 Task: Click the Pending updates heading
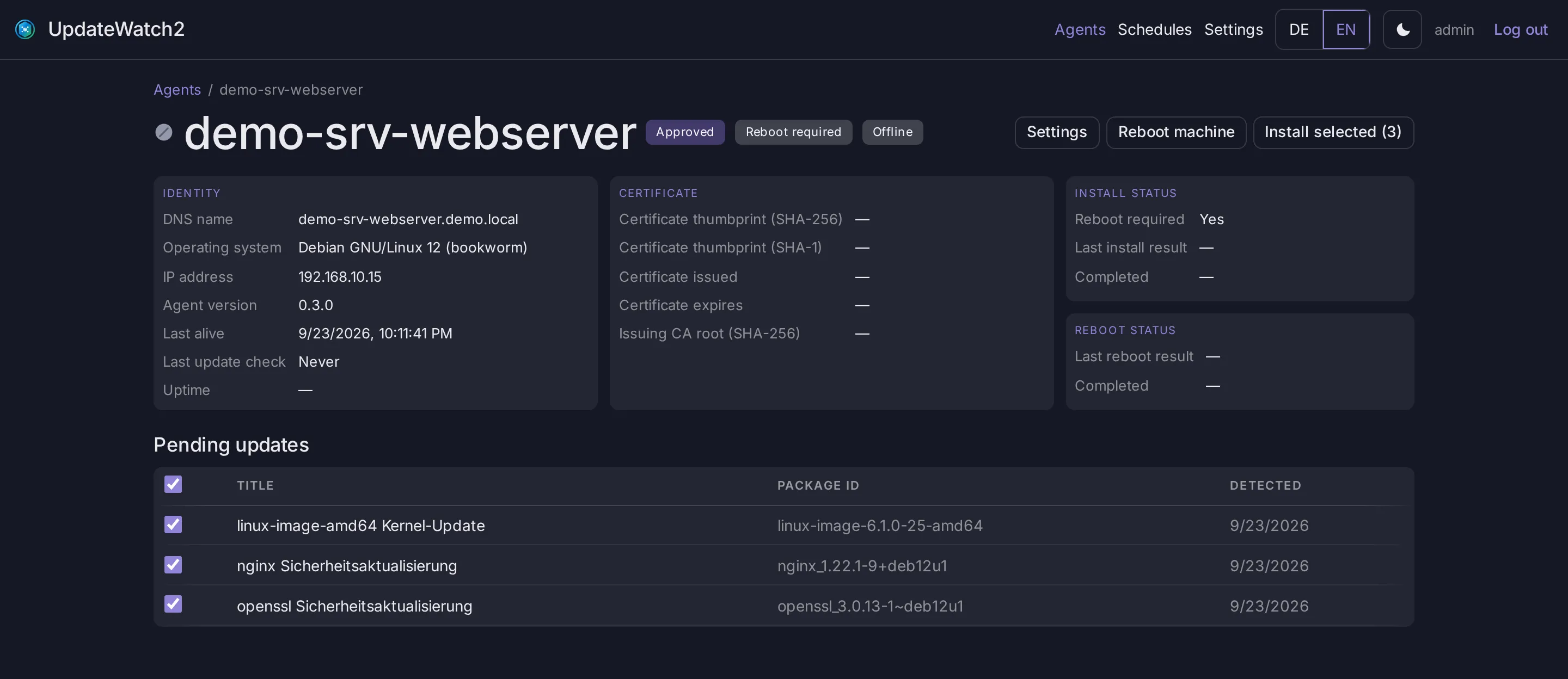[x=231, y=444]
